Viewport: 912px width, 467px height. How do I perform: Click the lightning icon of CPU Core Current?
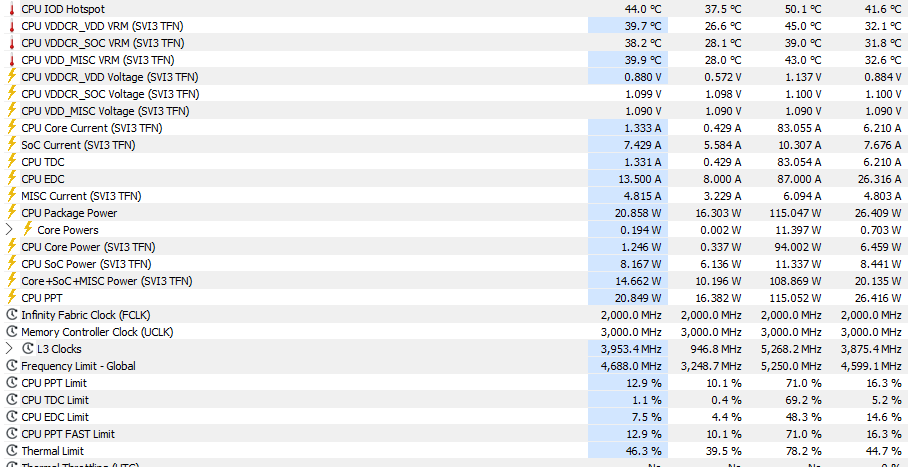(x=11, y=128)
